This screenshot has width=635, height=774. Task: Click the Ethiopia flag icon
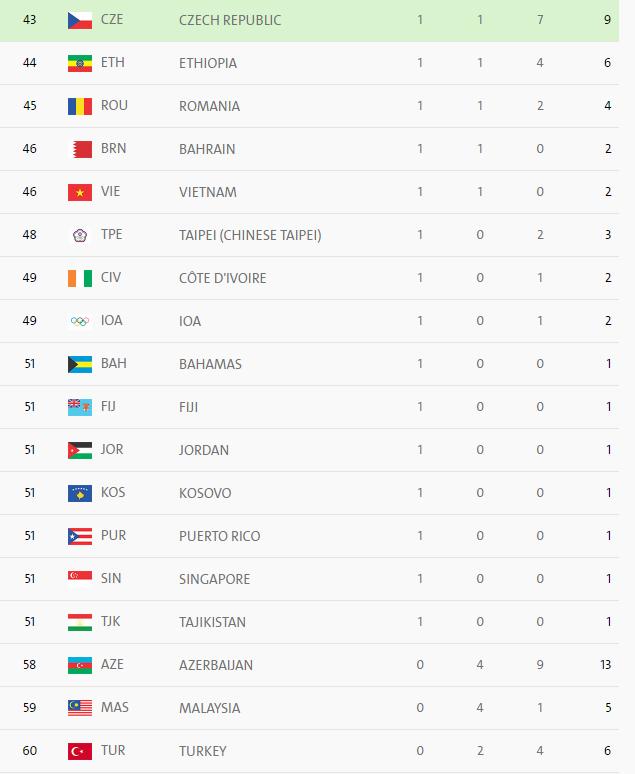click(80, 63)
